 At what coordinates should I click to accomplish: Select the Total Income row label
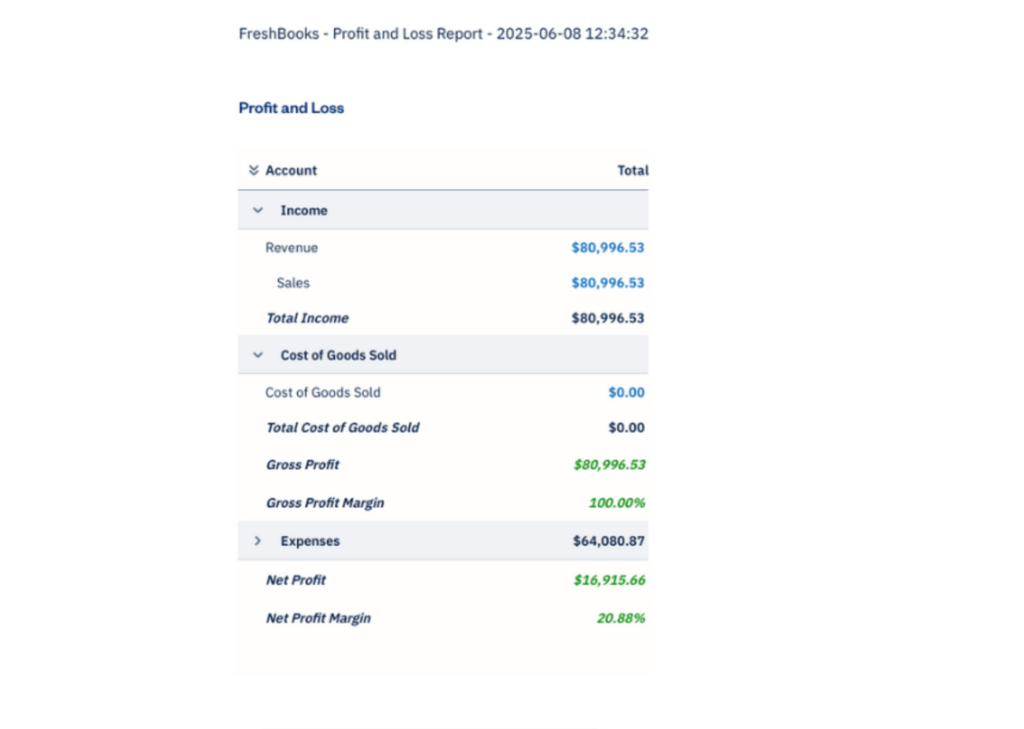(x=307, y=318)
